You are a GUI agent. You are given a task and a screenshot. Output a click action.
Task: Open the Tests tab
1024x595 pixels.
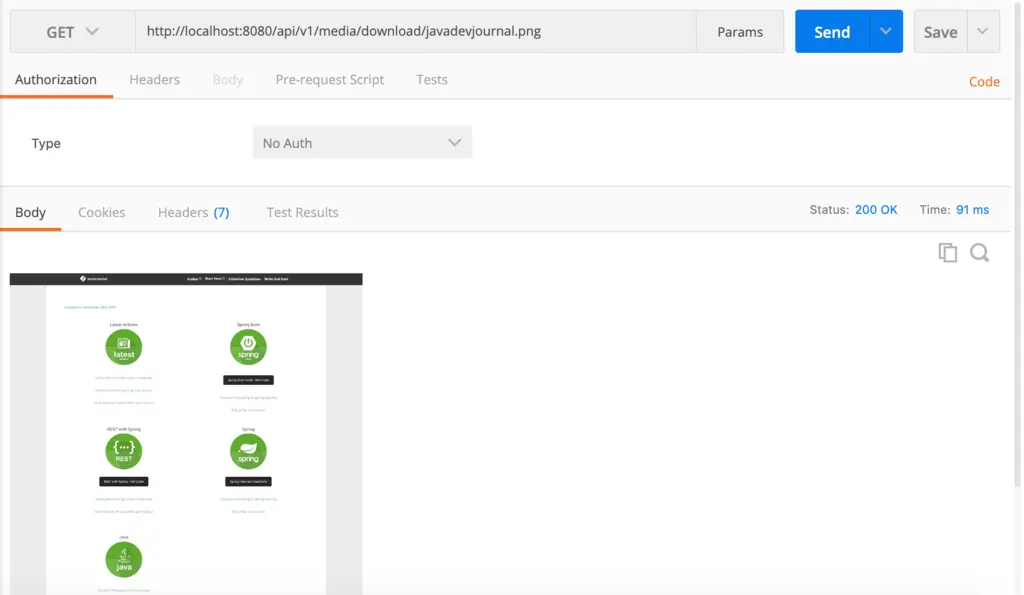[432, 80]
